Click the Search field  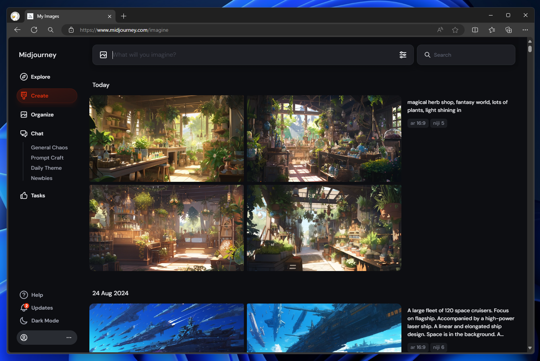(466, 55)
